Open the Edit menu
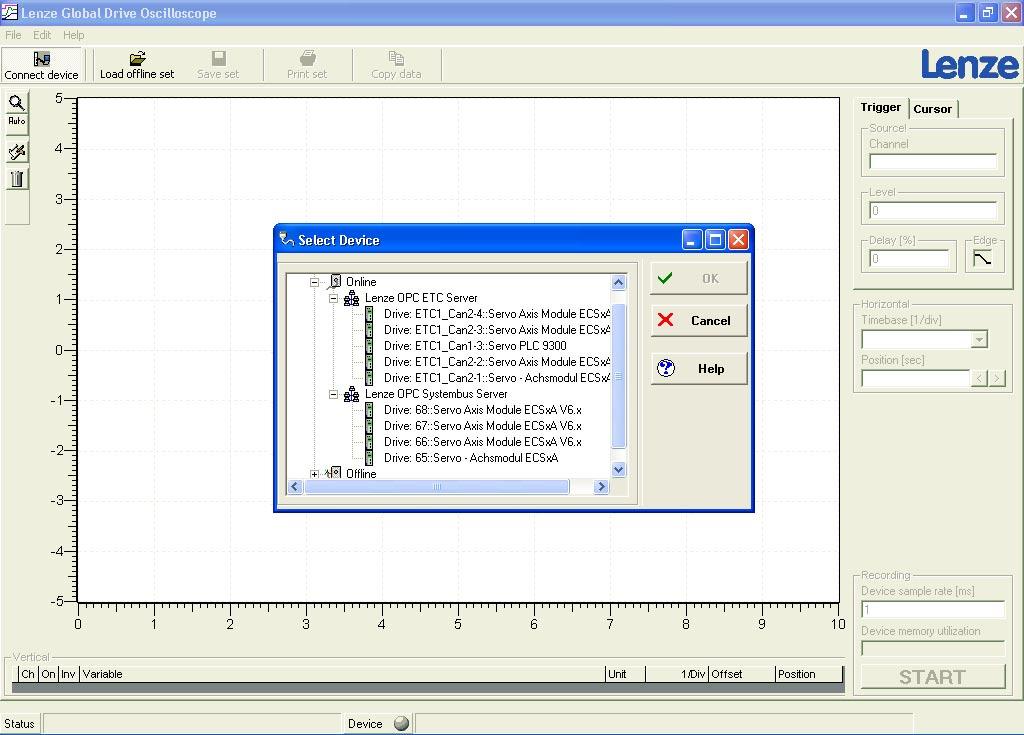This screenshot has height=735, width=1024. 42,35
